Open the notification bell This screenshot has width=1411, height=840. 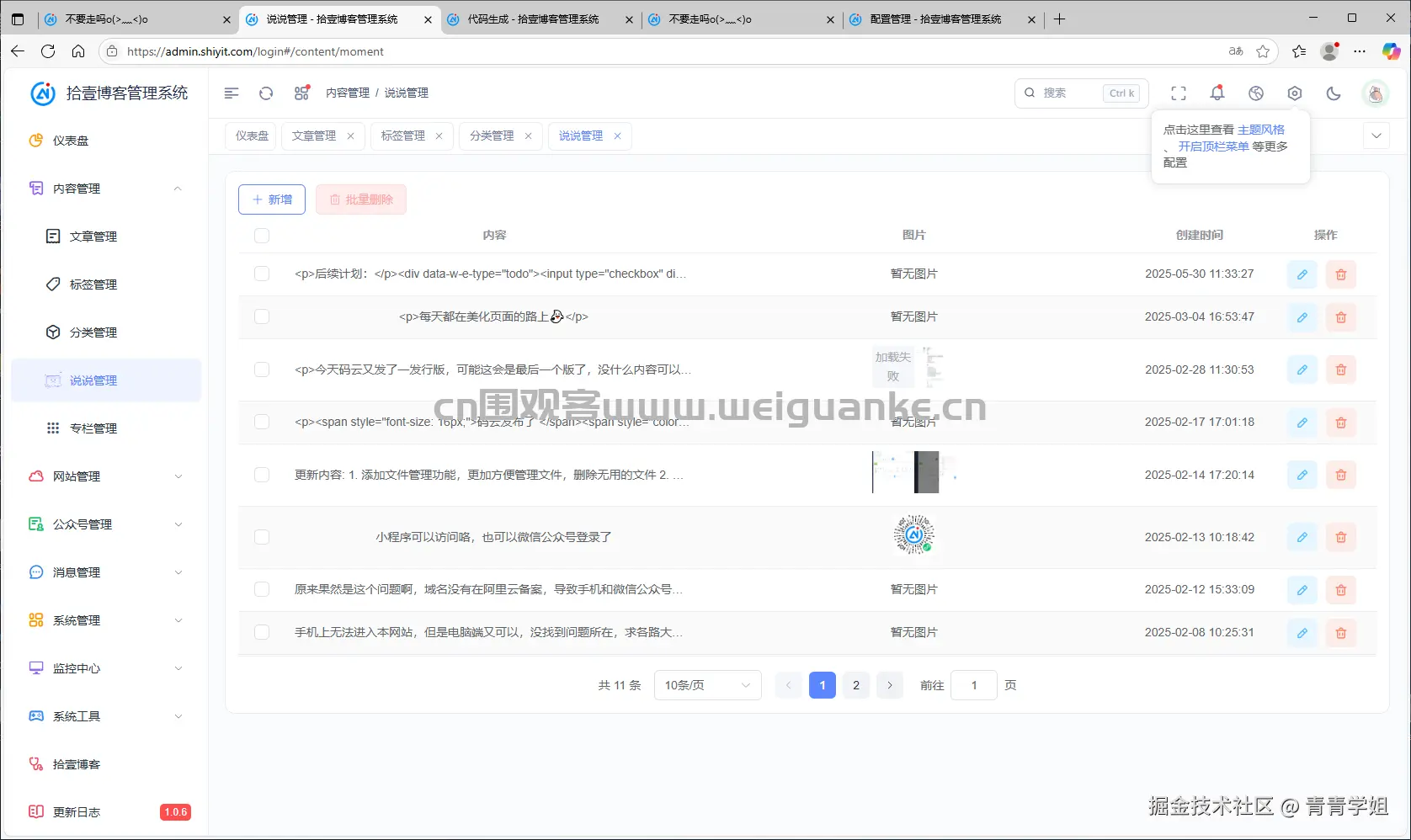1217,93
